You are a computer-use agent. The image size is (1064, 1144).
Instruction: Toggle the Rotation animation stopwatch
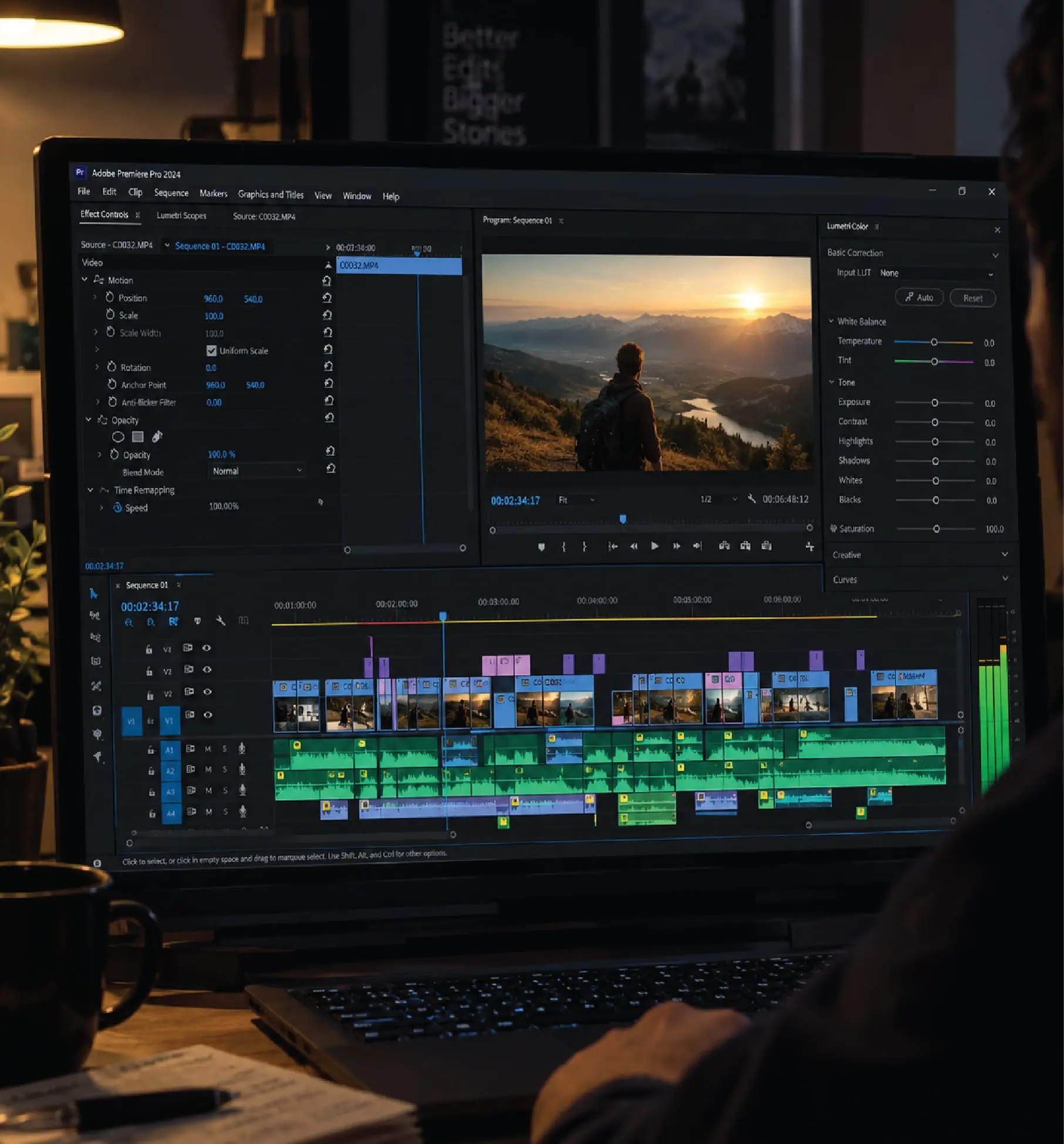(x=112, y=367)
